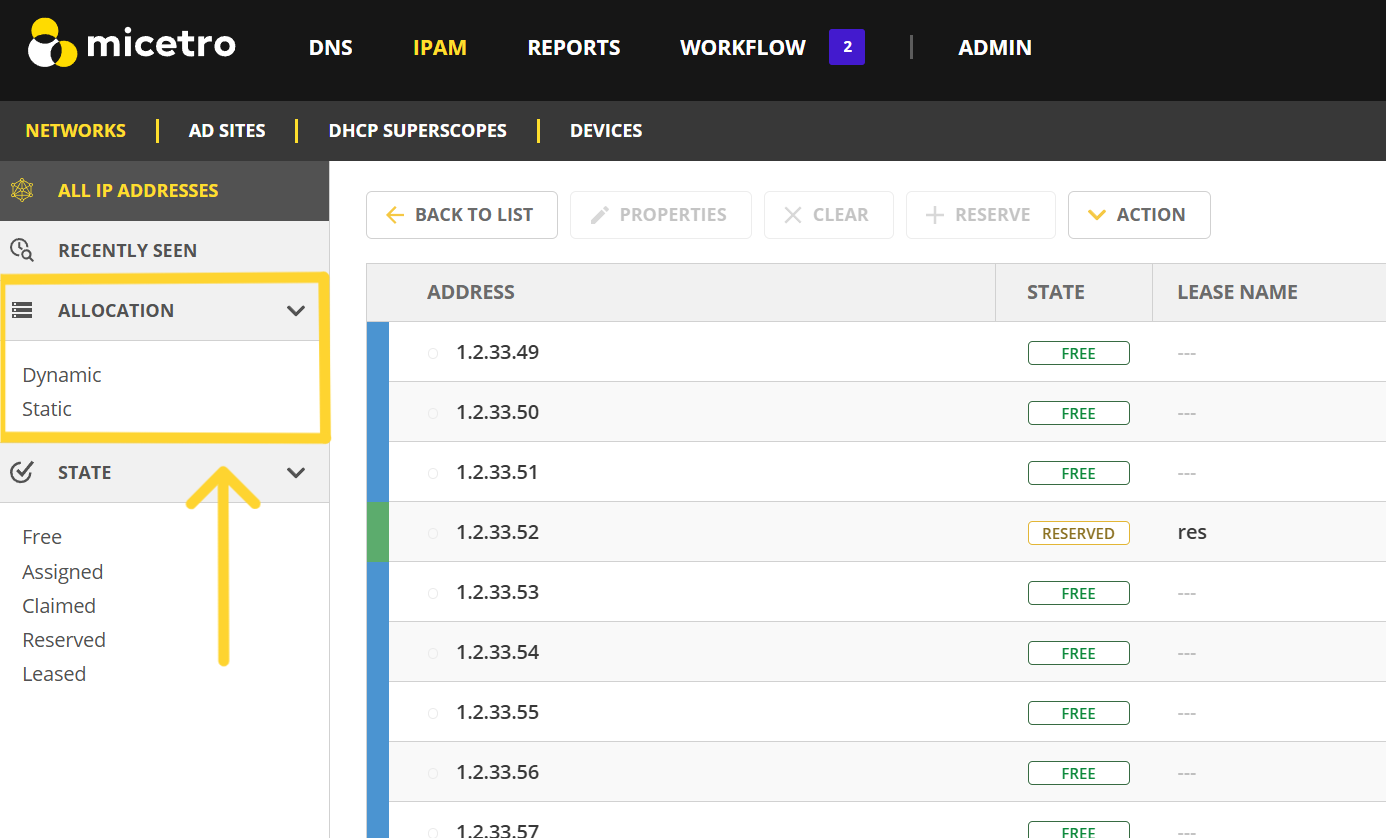The image size is (1386, 838).
Task: Open the Workflow notification badge showing 2
Action: point(846,47)
